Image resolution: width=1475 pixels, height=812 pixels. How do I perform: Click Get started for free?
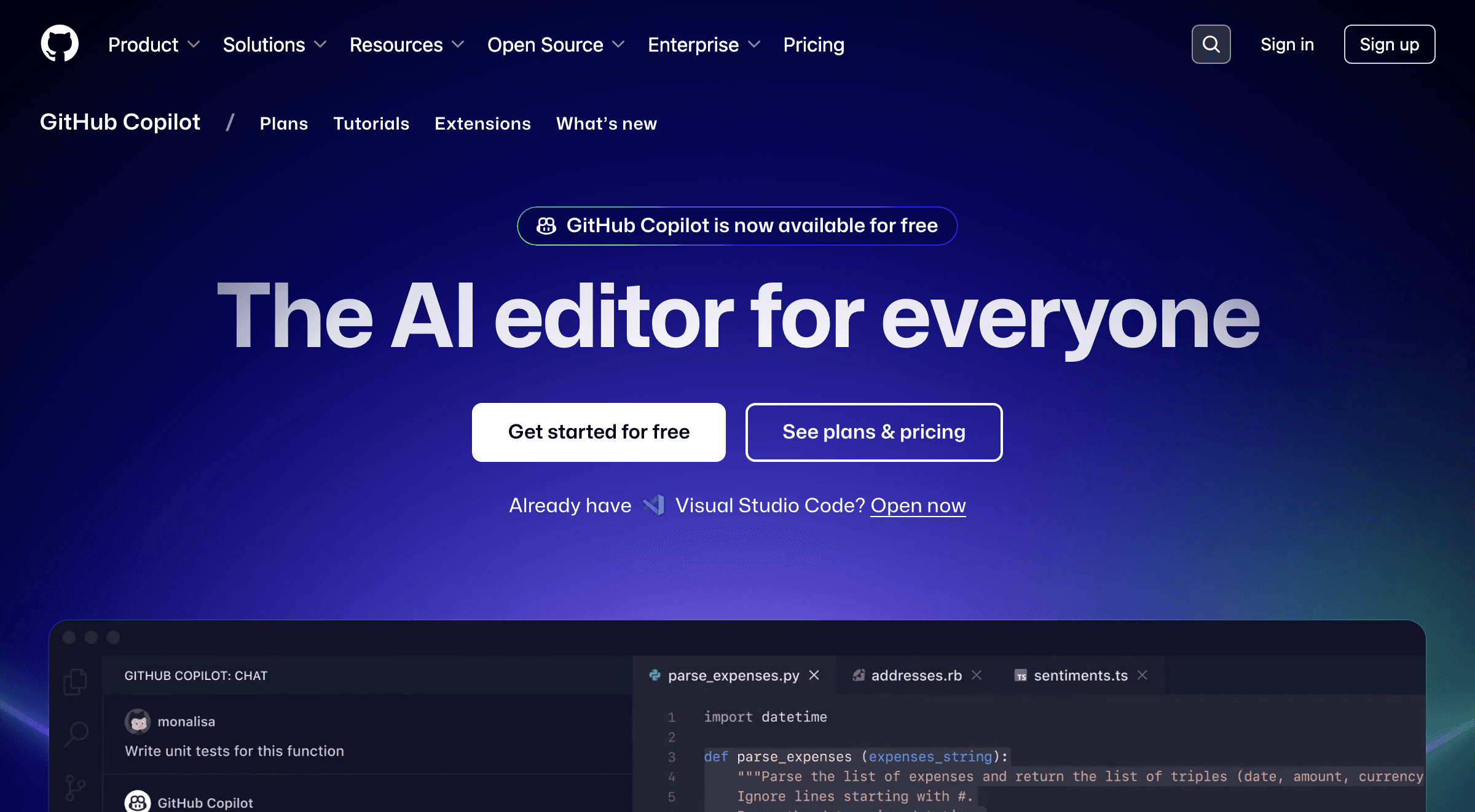[x=598, y=432]
